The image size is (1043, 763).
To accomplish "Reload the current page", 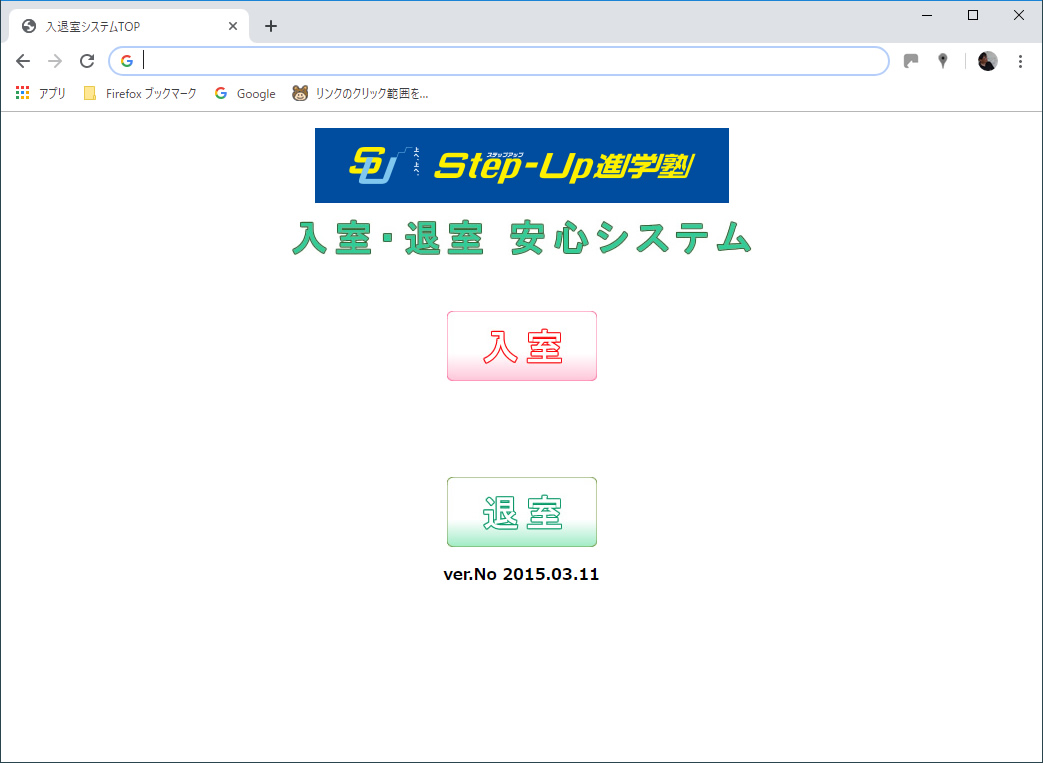I will tap(87, 61).
